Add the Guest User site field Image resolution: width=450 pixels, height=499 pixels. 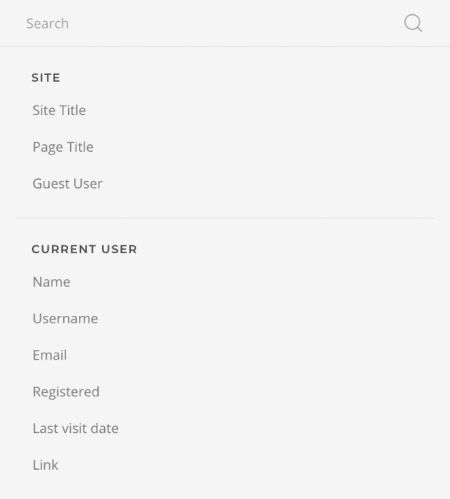67,184
